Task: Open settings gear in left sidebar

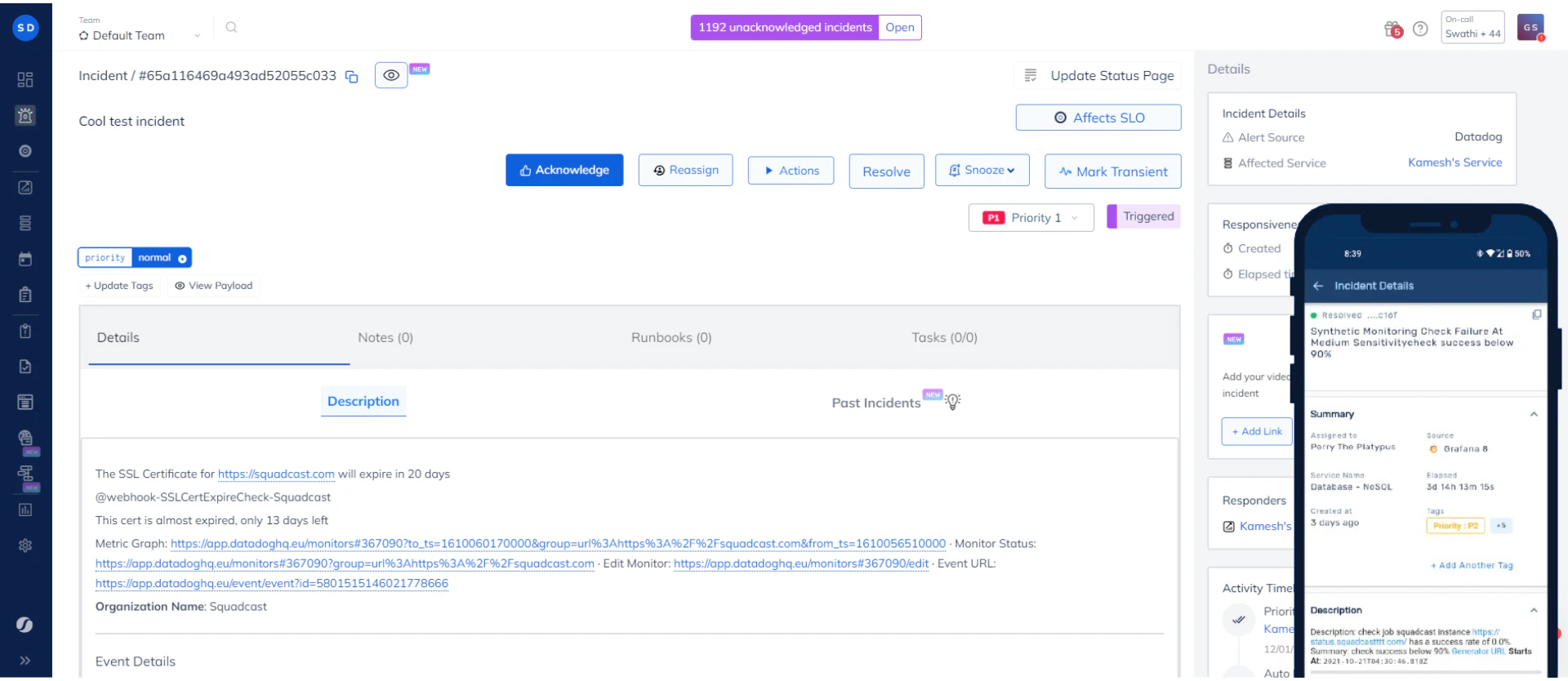Action: tap(25, 545)
